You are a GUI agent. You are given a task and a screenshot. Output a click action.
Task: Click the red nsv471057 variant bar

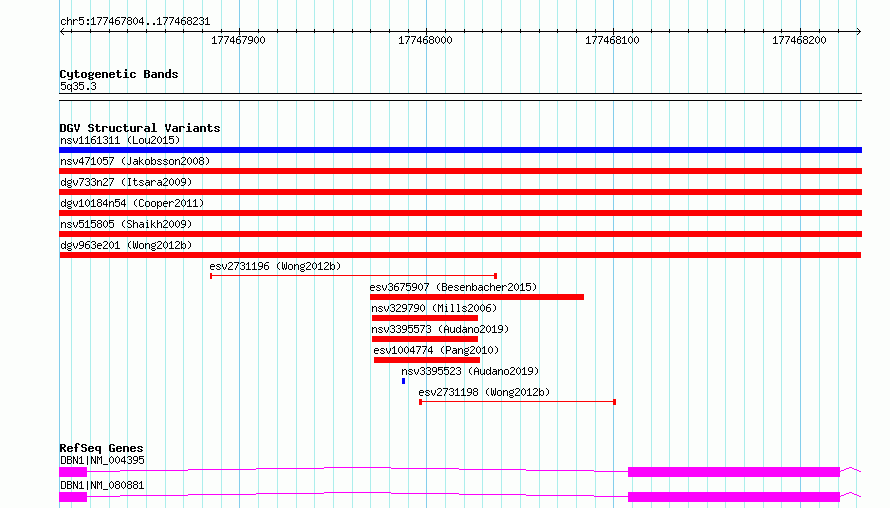pos(460,171)
